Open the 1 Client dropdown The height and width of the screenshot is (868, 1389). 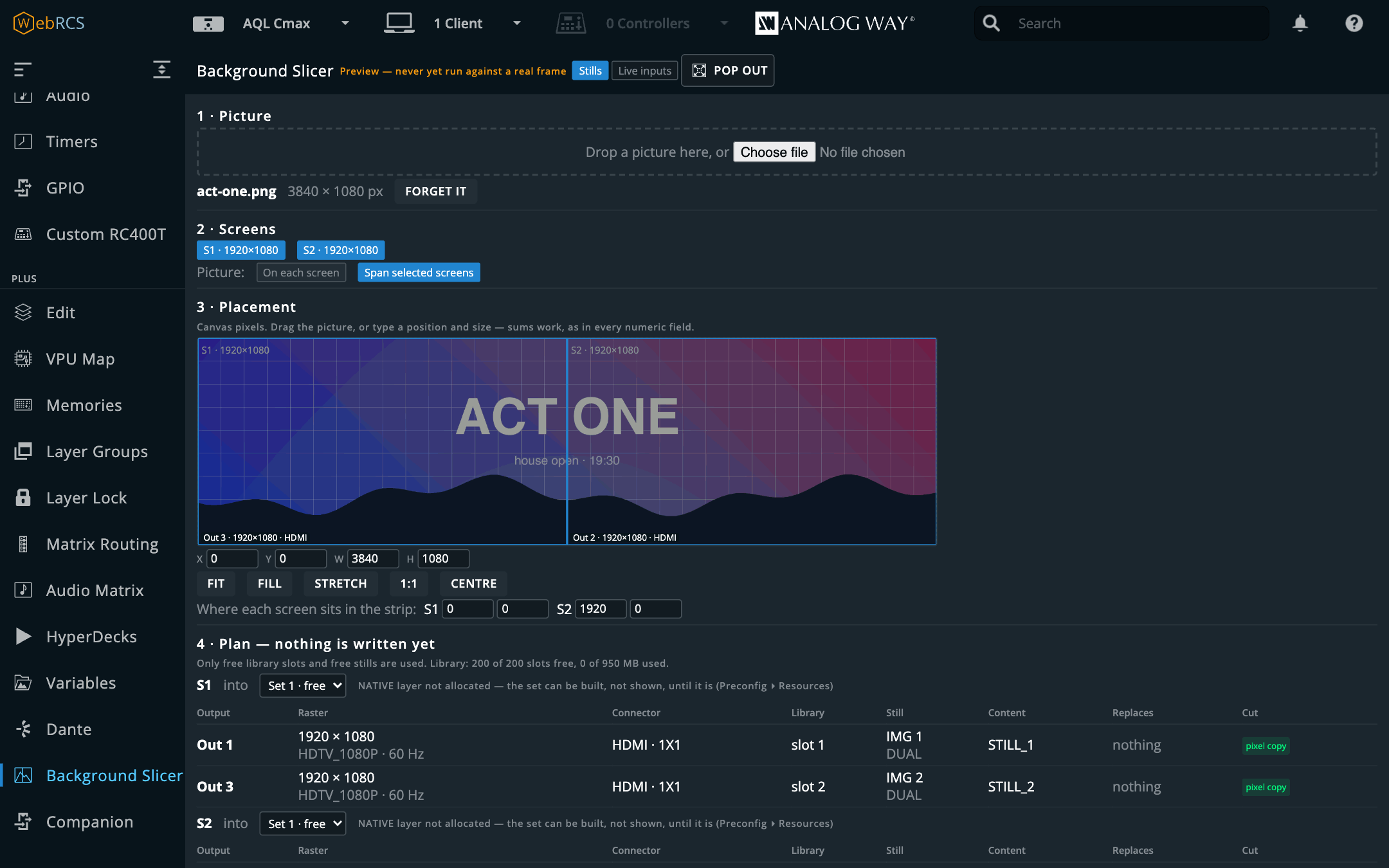[x=453, y=24]
